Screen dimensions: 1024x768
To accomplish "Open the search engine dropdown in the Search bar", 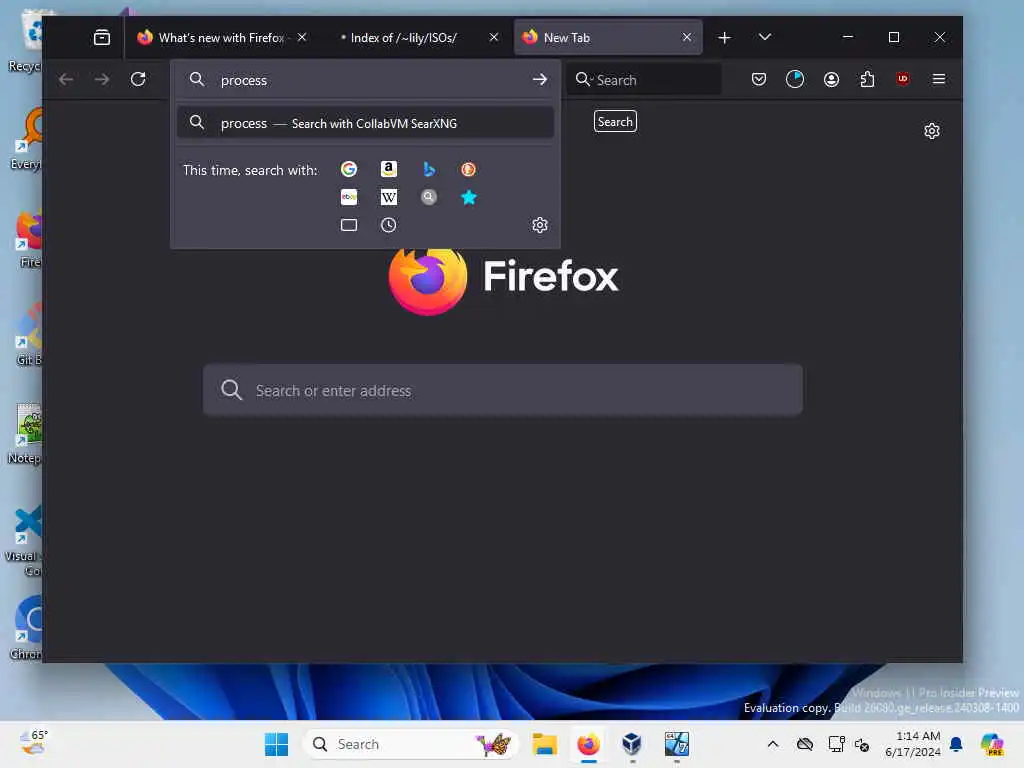I will click(x=583, y=80).
